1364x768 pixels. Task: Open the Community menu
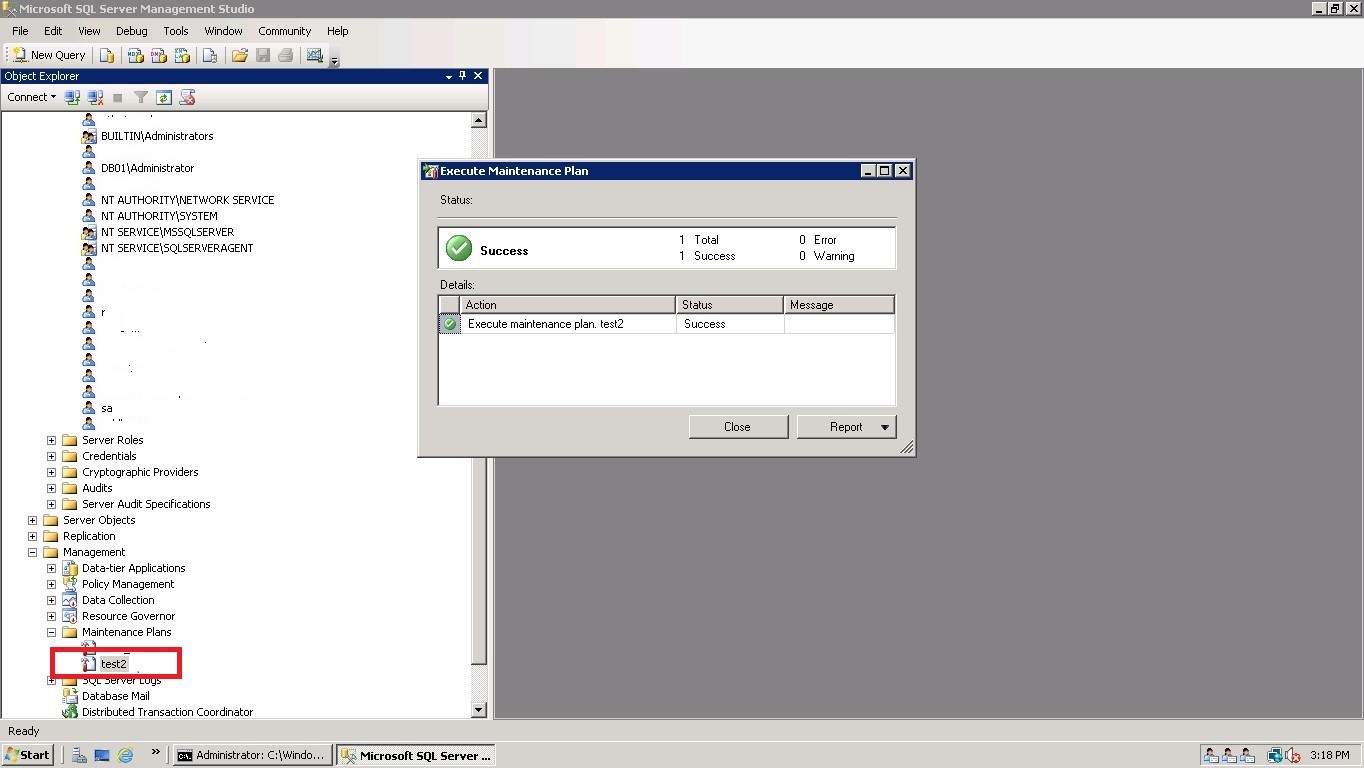tap(285, 31)
